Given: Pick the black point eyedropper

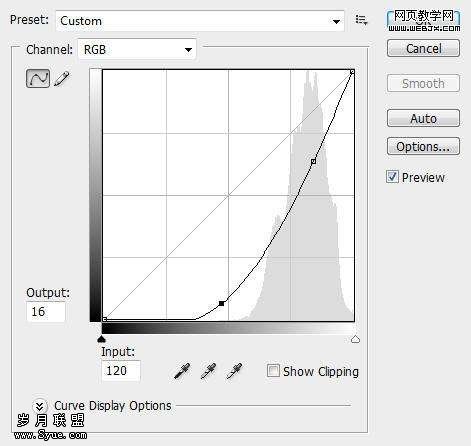Looking at the screenshot, I should coord(182,371).
